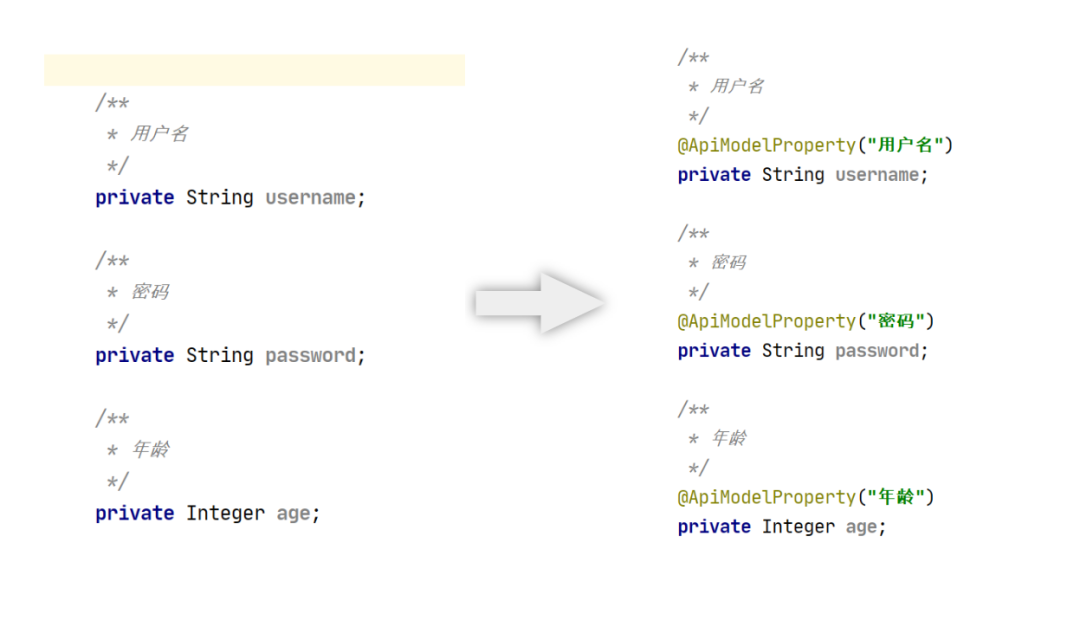Viewport: 1080px width, 627px height.
Task: Click the 年龄 comment in the un-annotated snippet
Action: [x=150, y=450]
